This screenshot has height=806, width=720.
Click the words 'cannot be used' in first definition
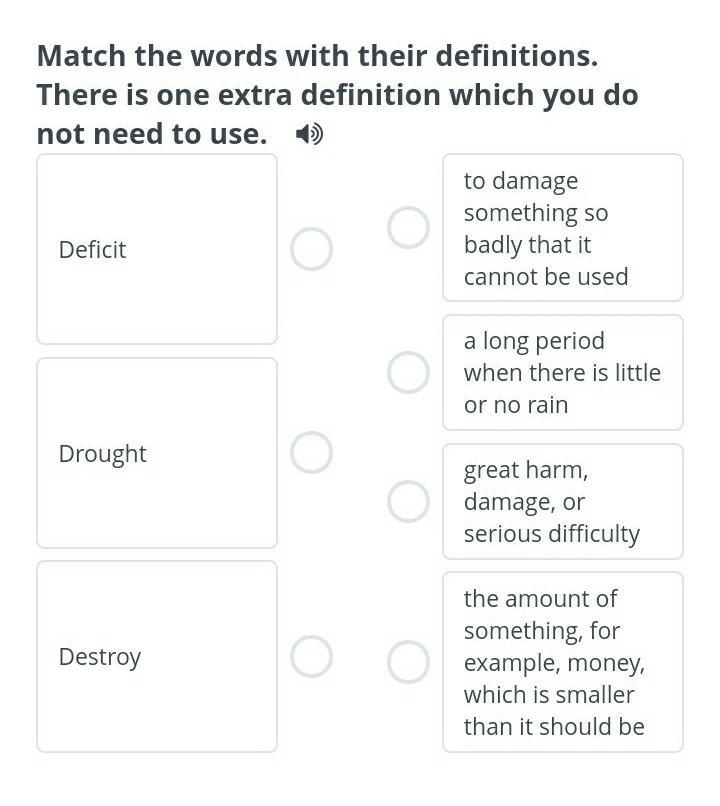(x=546, y=277)
